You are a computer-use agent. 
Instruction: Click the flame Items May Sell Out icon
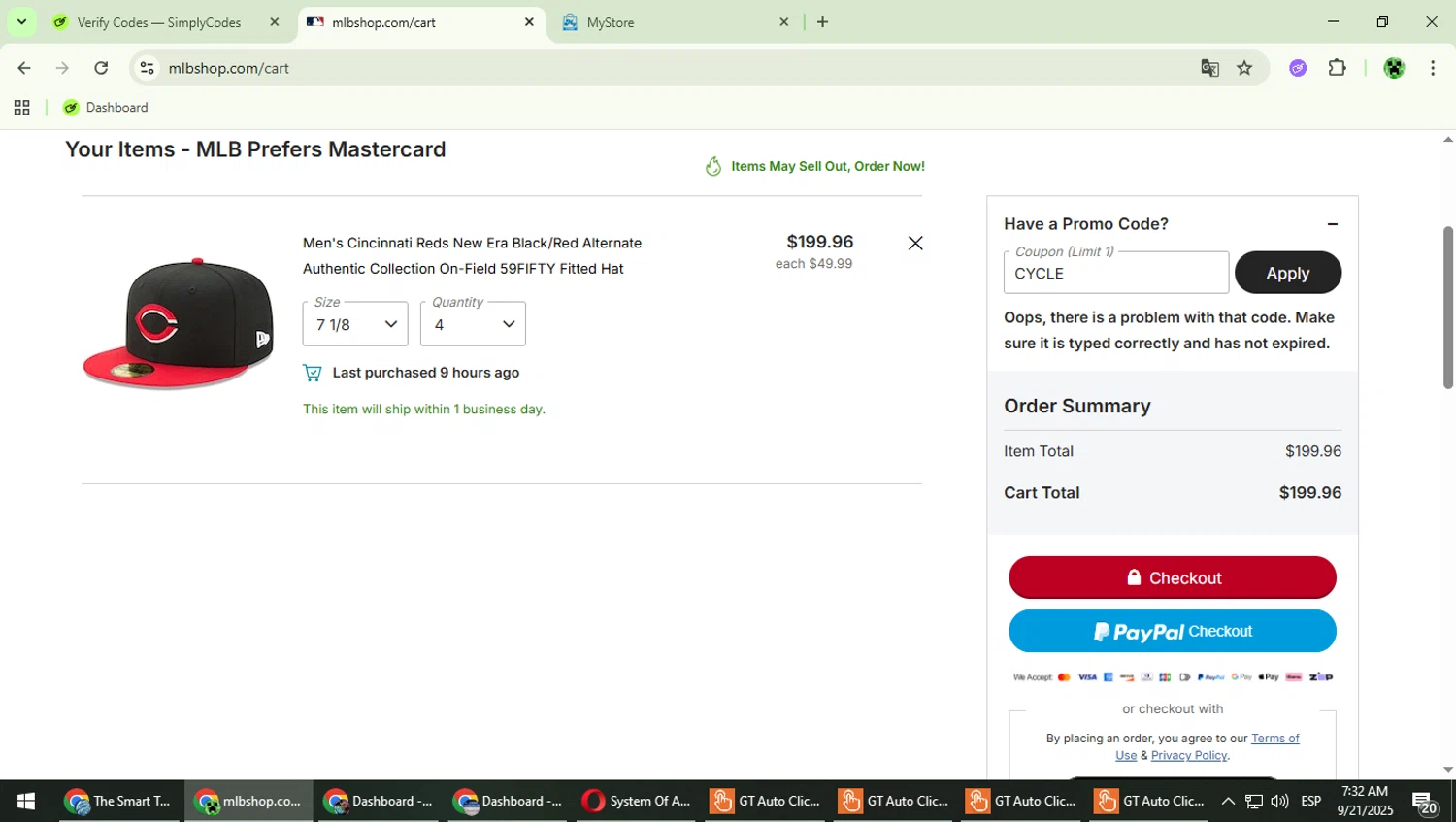click(713, 166)
